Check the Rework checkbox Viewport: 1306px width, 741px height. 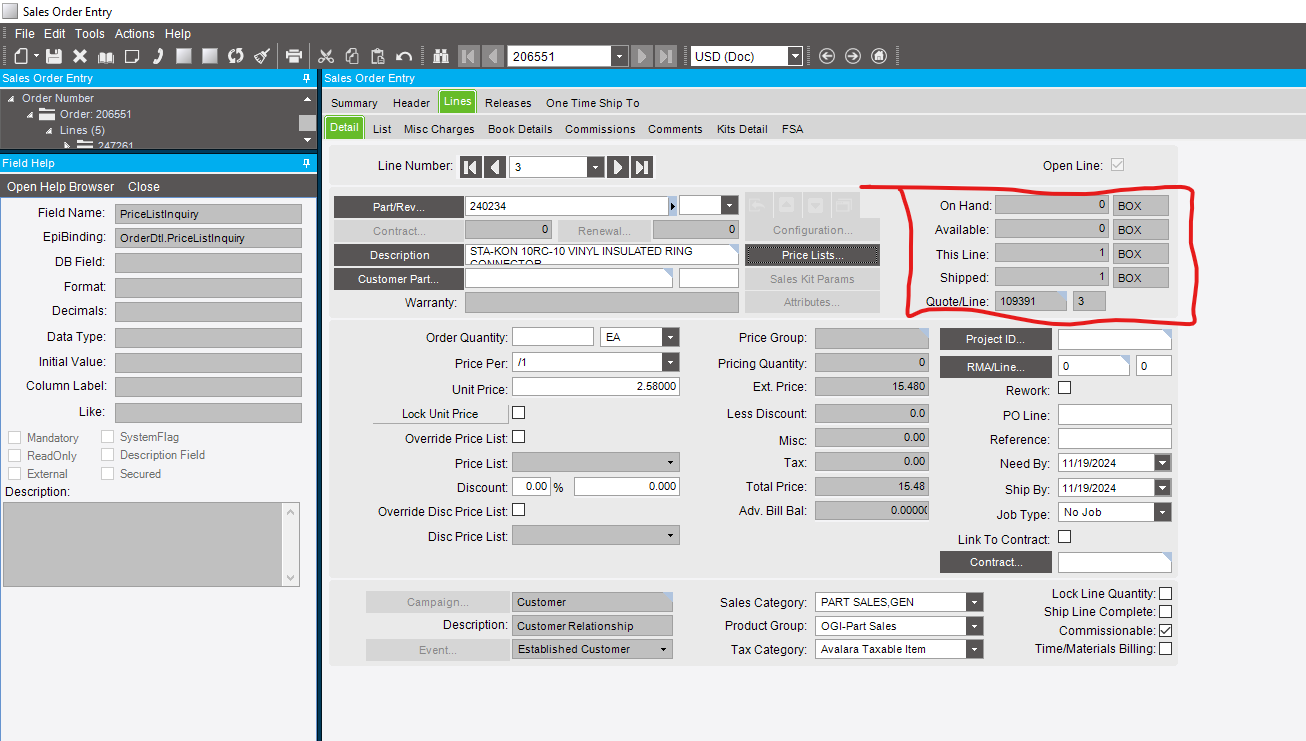1065,388
